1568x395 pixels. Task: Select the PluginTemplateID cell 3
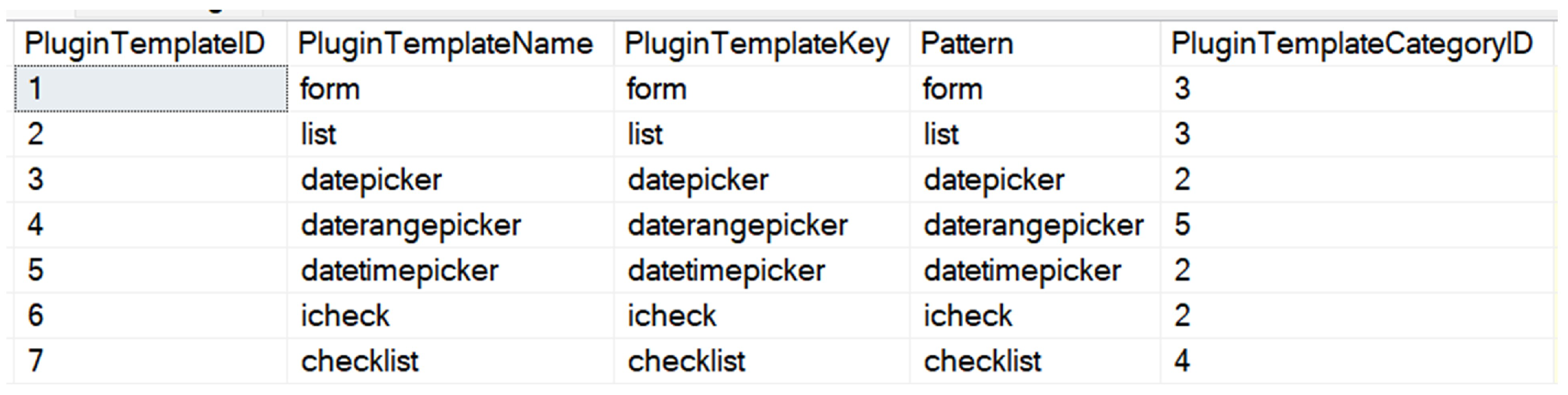click(x=36, y=180)
